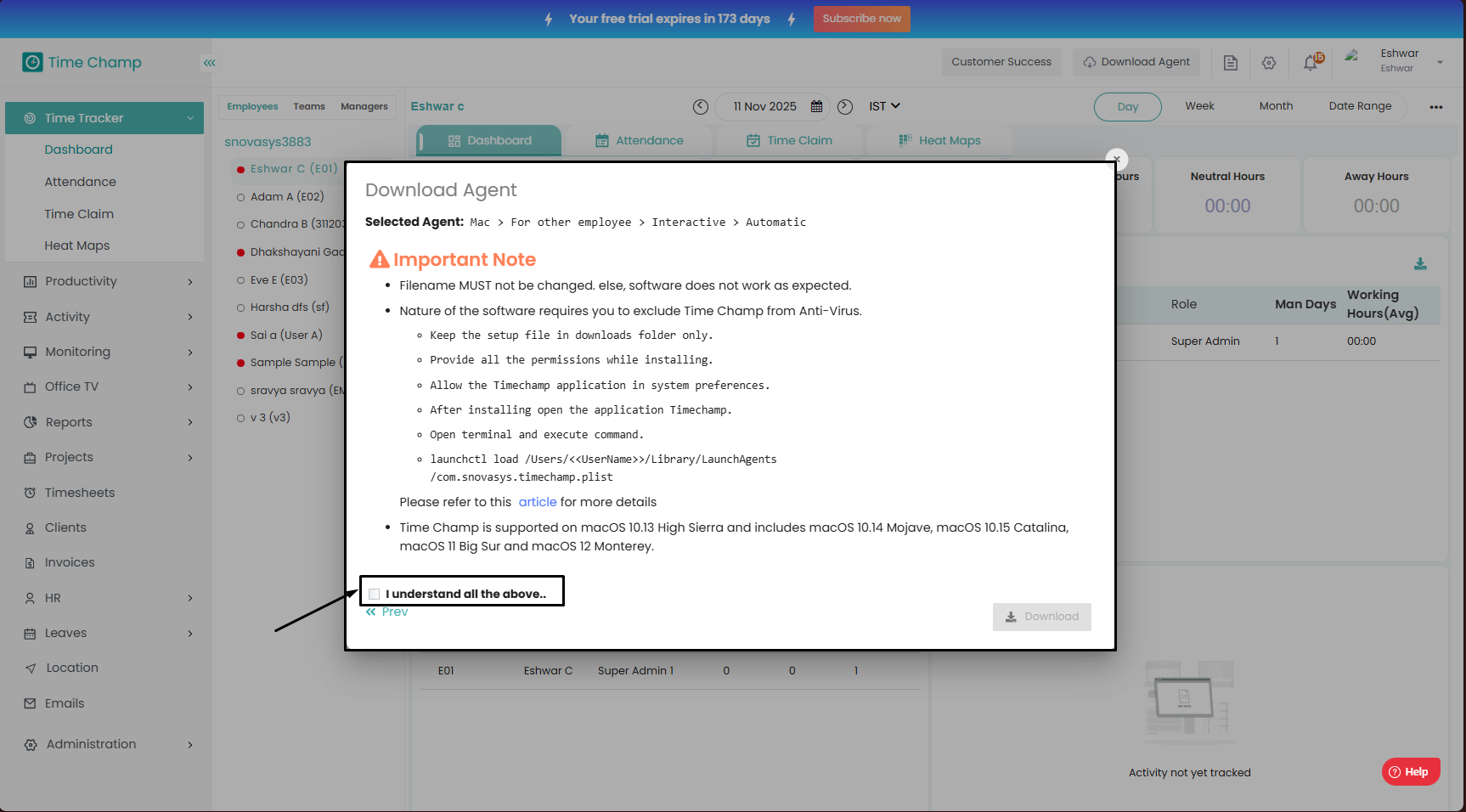Go to next day arrow icon

[x=845, y=106]
